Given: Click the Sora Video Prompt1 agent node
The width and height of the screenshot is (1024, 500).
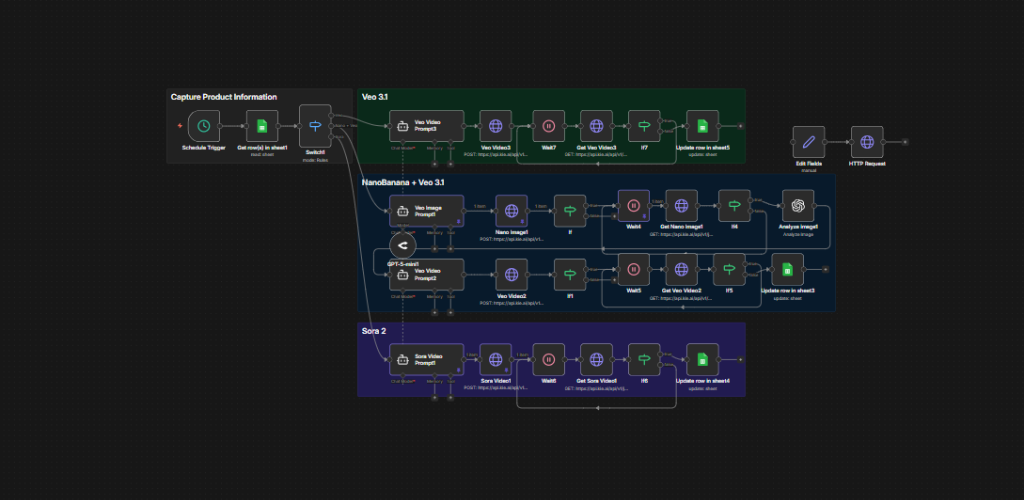Looking at the screenshot, I should pos(427,360).
